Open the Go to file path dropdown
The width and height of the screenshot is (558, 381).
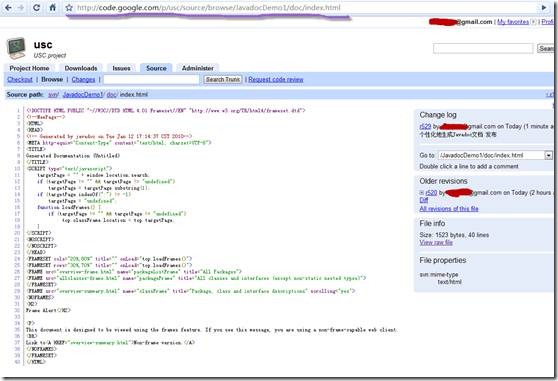548,155
